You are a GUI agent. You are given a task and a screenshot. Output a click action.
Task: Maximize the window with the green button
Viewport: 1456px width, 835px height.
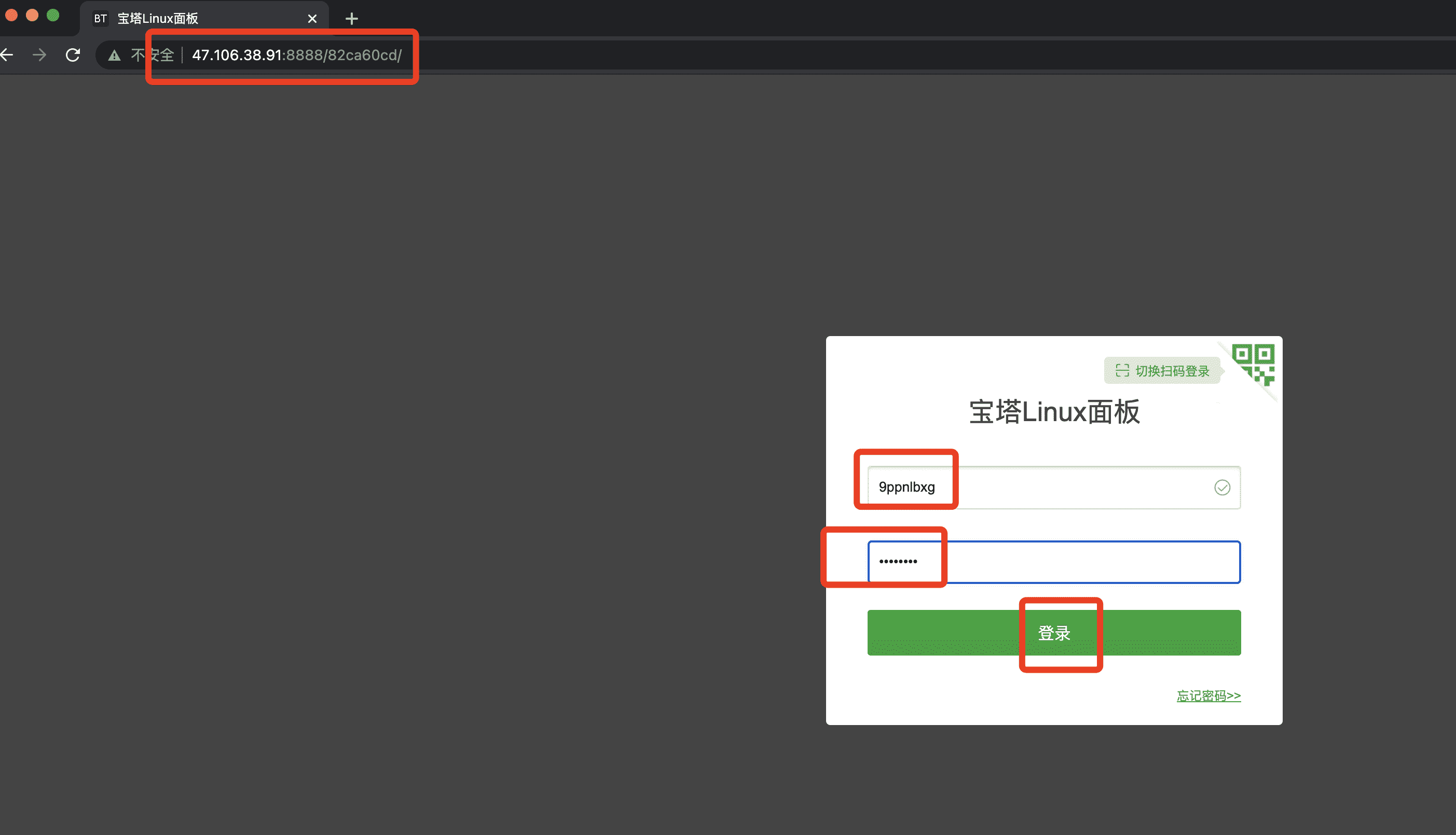[53, 16]
